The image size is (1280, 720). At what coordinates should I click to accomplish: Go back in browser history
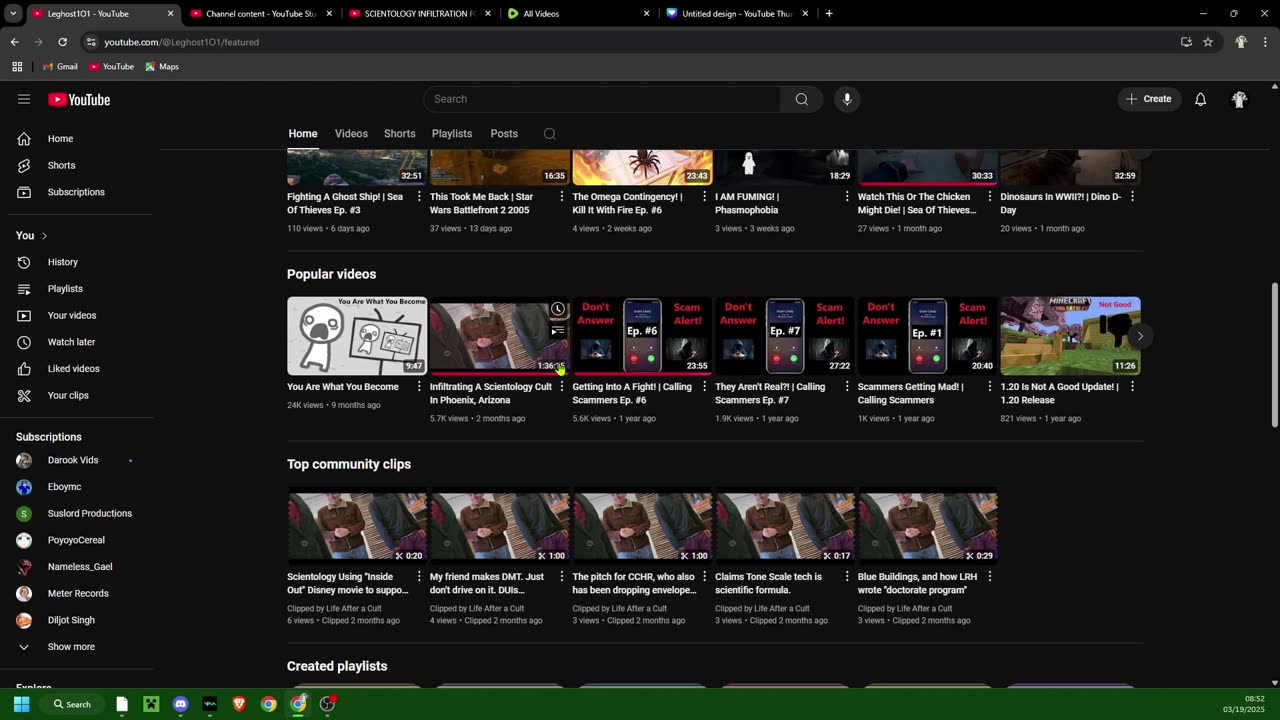tap(14, 42)
